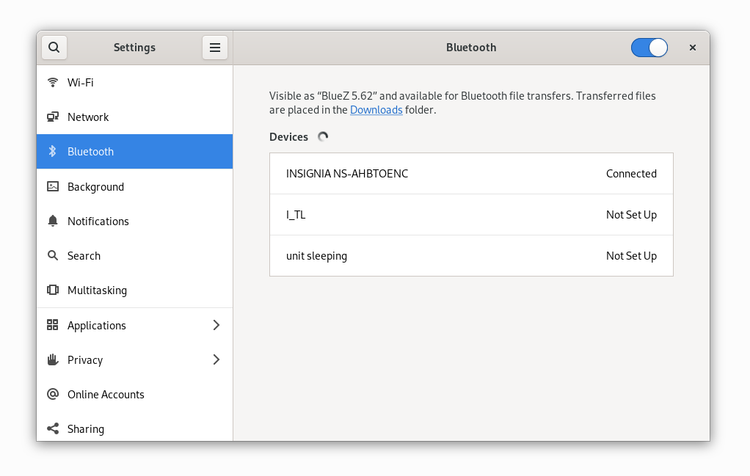Image resolution: width=750 pixels, height=476 pixels.
Task: Click the Bluetooth symbol icon in sidebar
Action: (53, 151)
